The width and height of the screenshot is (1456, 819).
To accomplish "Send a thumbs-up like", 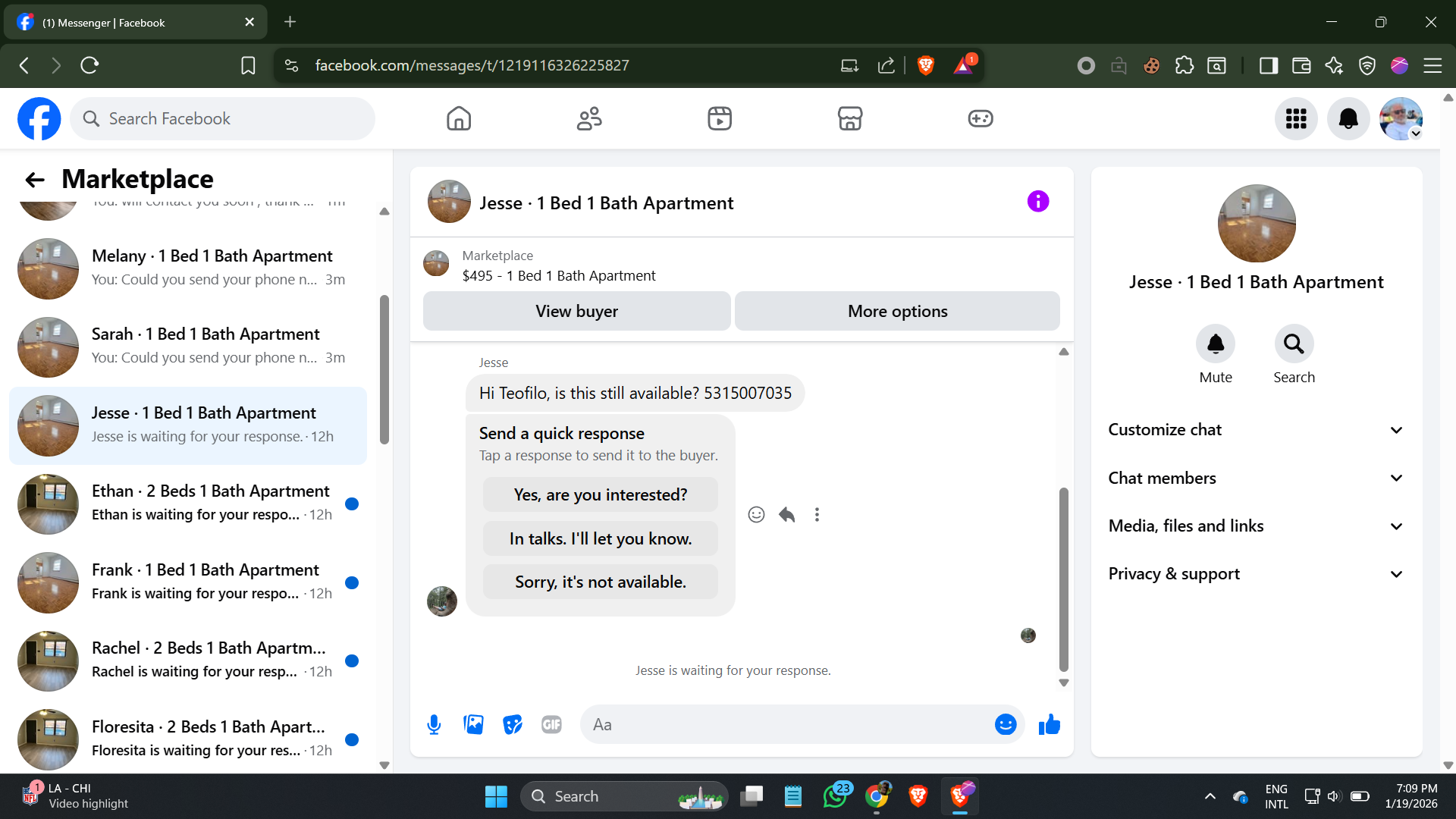I will coord(1050,725).
